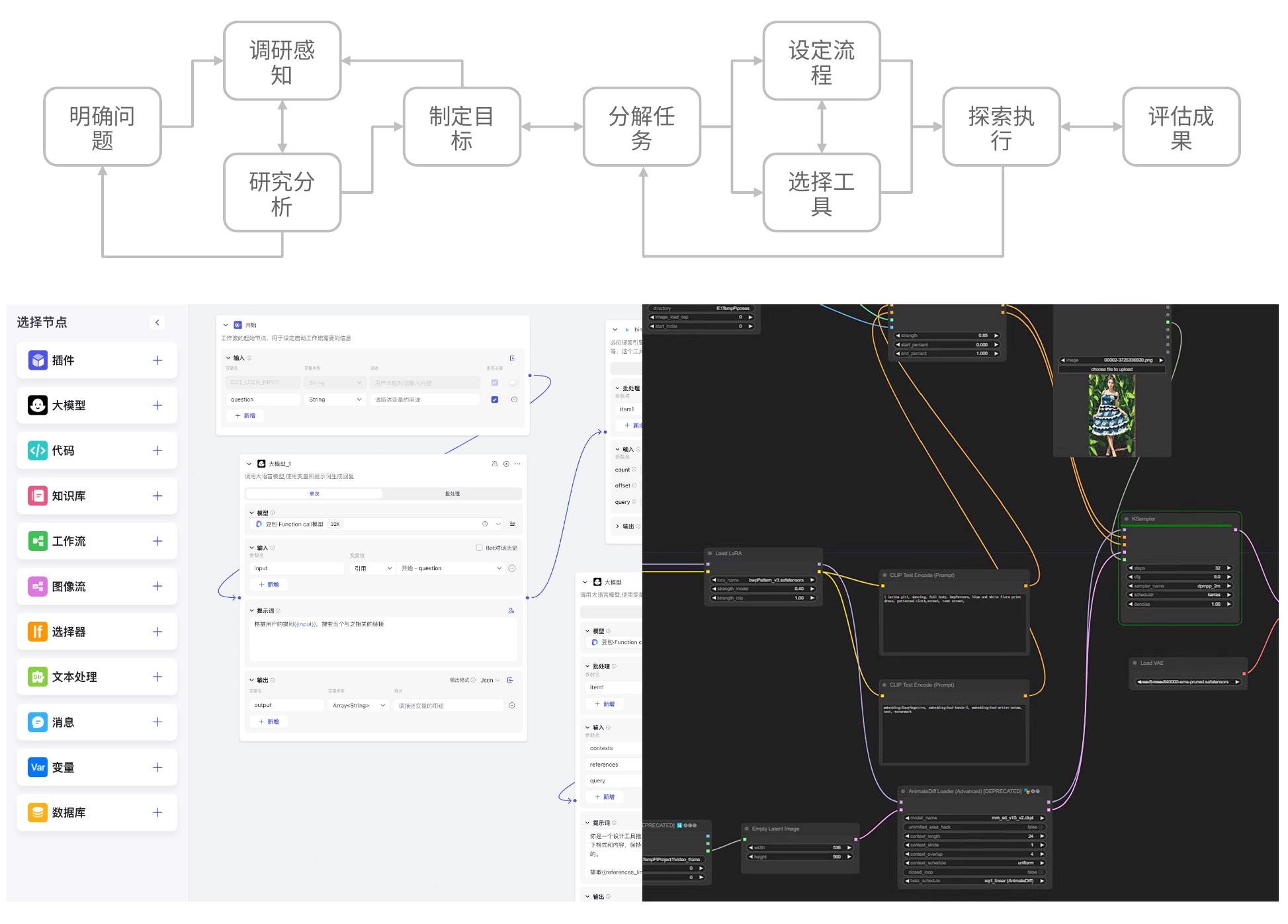This screenshot has width=1288, height=924.
Task: Open the String type dropdown for question
Action: coord(335,399)
